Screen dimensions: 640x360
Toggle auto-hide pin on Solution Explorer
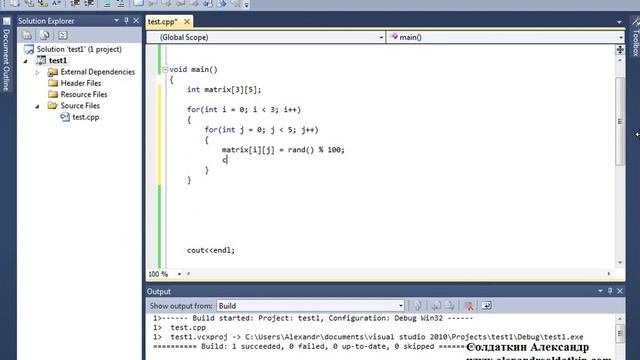126,20
